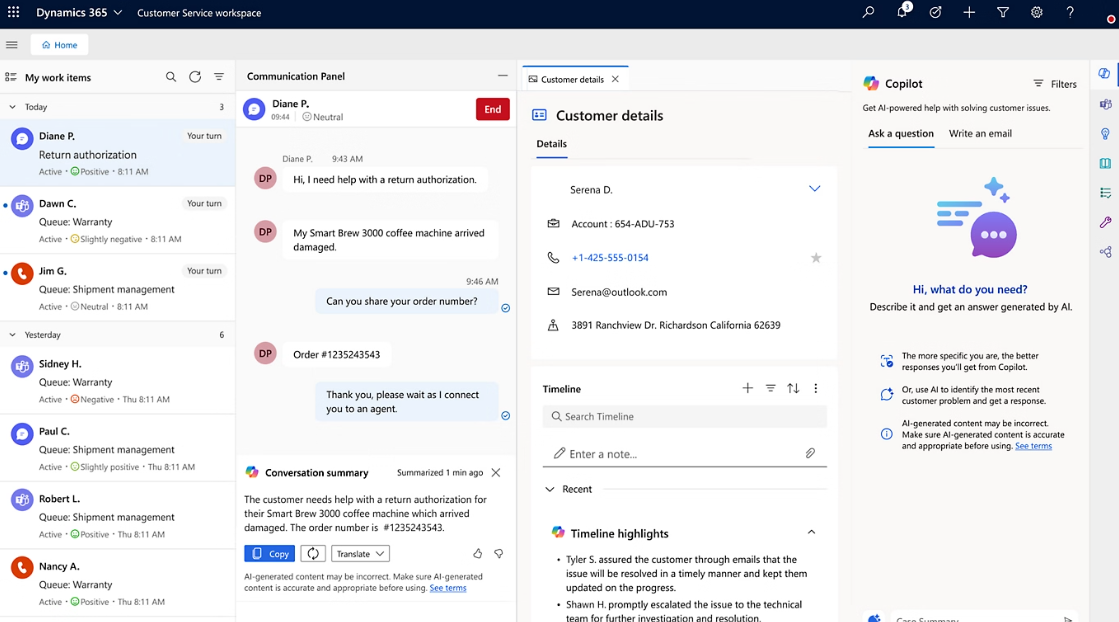This screenshot has width=1119, height=622.
Task: Open the wrench tool icon in sidebar
Action: click(1105, 222)
